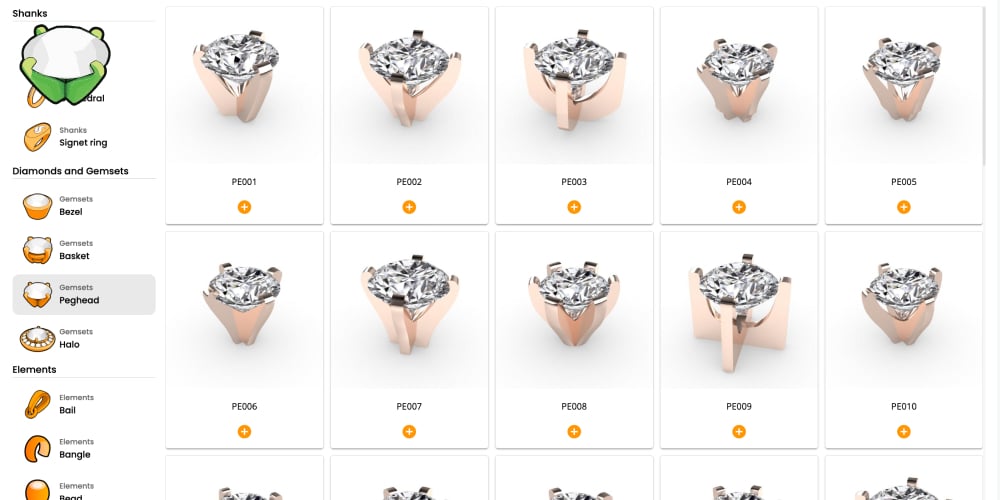Add PE005 using its orange plus button
This screenshot has width=1000, height=500.
point(904,207)
